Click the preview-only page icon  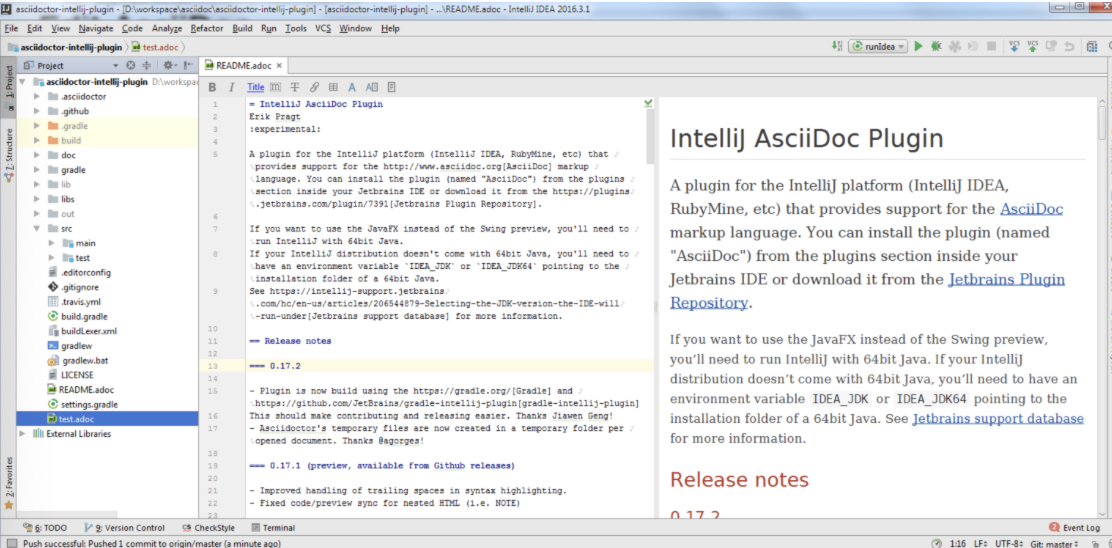(391, 88)
